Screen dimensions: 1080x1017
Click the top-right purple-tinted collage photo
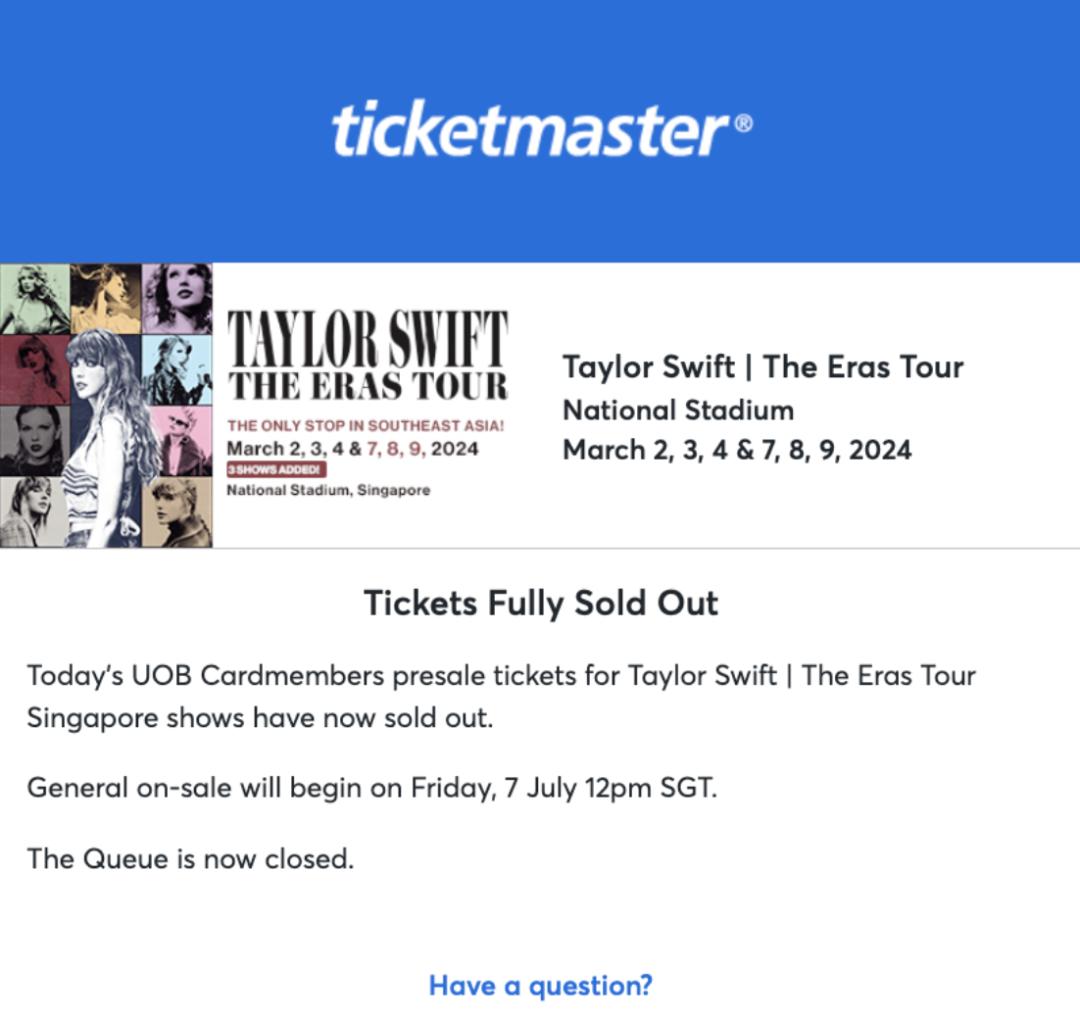pos(178,298)
